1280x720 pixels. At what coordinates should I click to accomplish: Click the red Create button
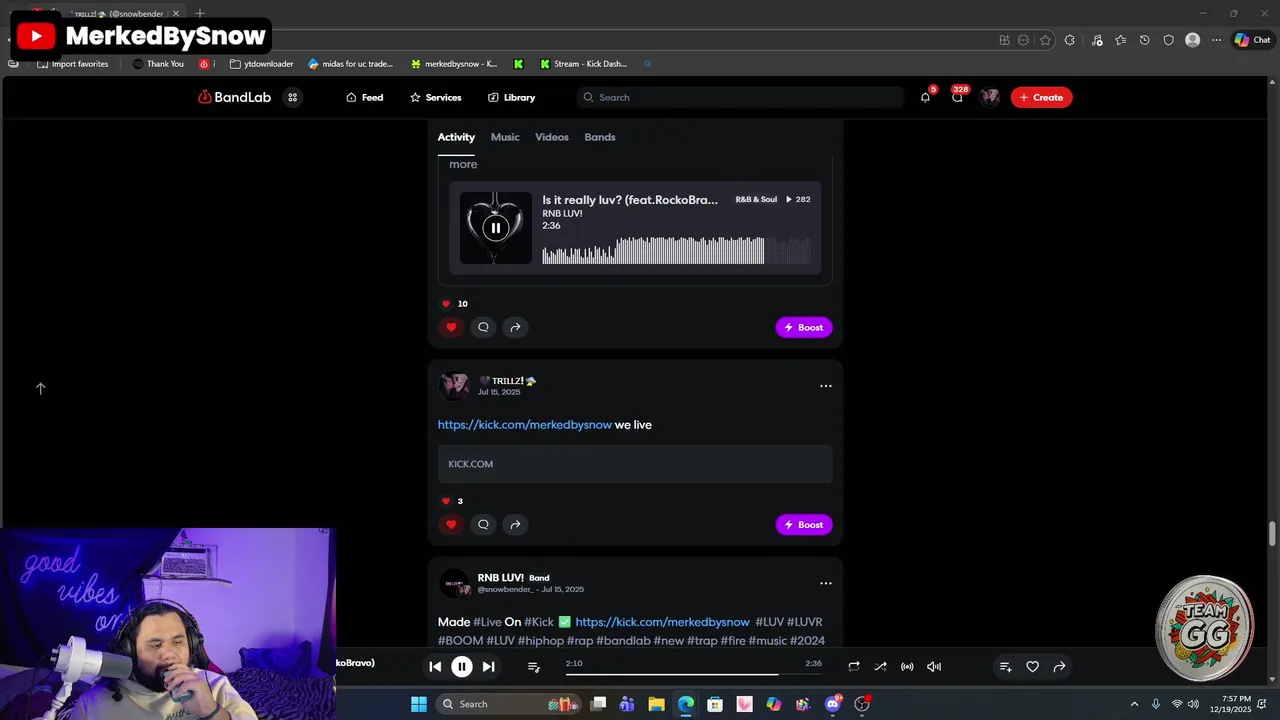pyautogui.click(x=1041, y=97)
